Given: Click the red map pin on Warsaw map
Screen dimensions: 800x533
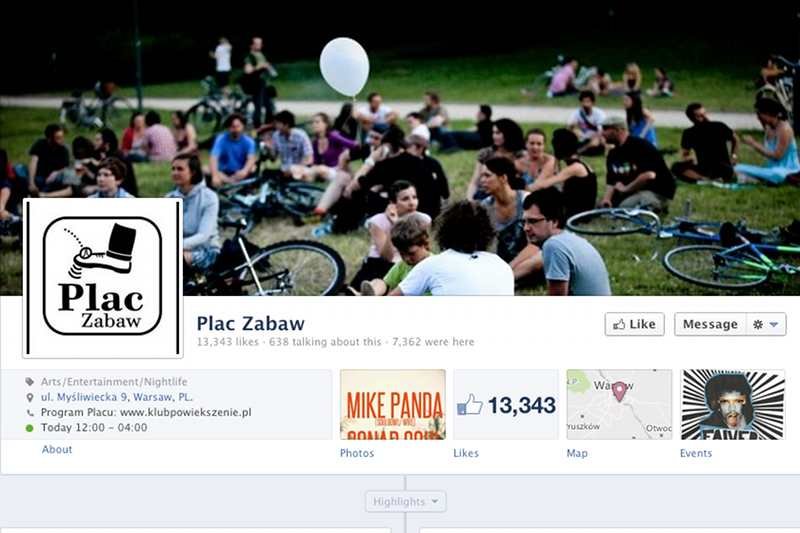Looking at the screenshot, I should pos(619,391).
